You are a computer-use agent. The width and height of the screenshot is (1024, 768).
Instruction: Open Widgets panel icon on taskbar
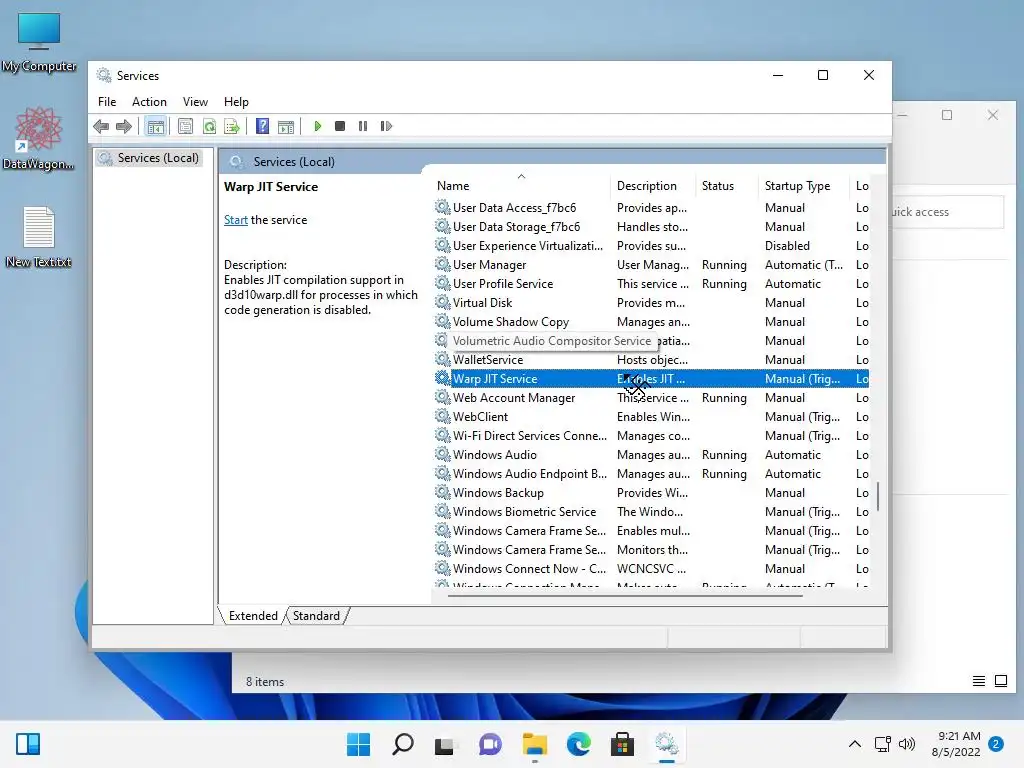point(28,744)
